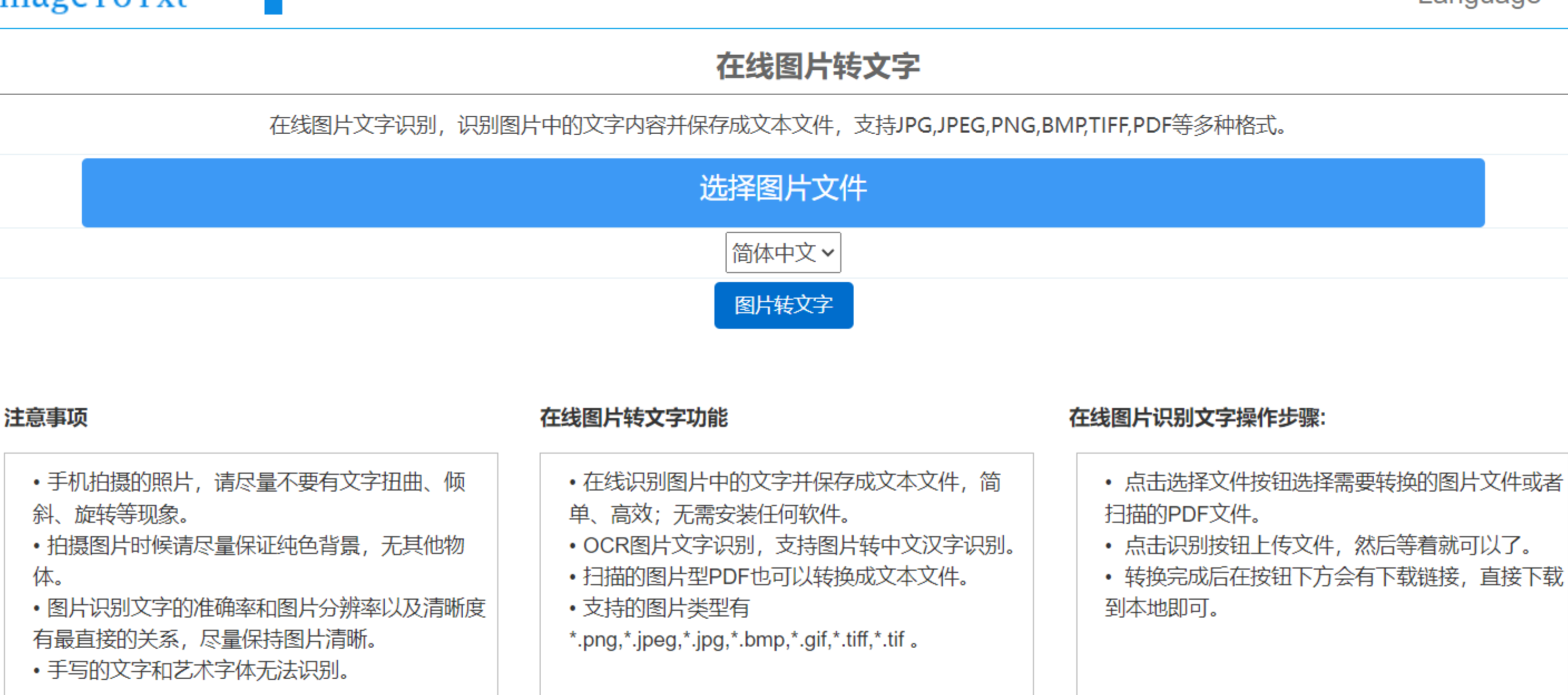
Task: Click the step 点击识别按钮上传文件
Action: click(x=1318, y=545)
